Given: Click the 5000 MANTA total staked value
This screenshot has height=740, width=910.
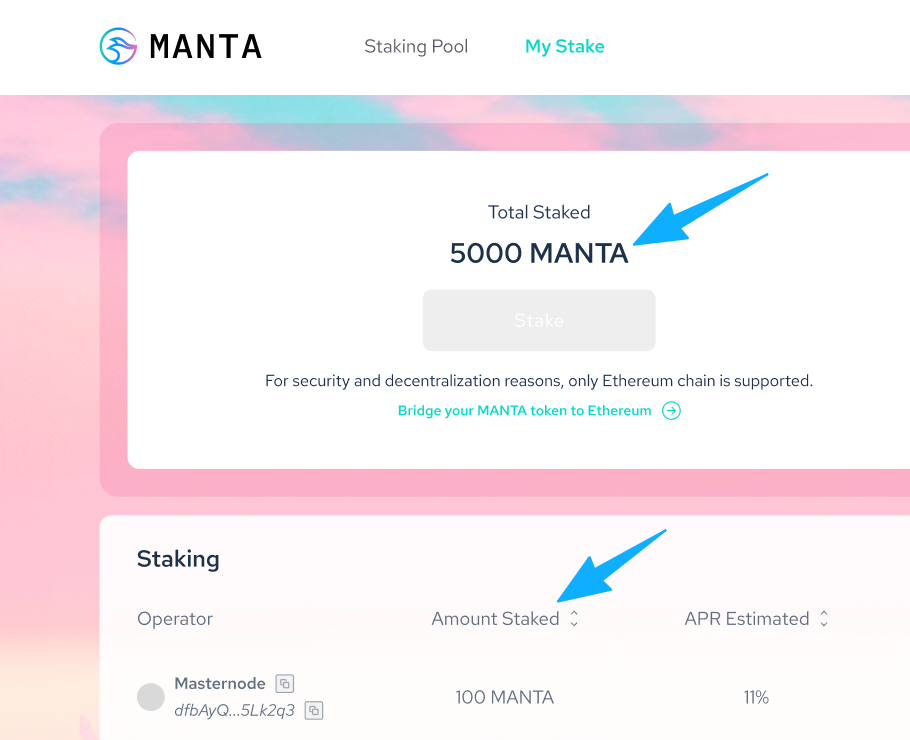Looking at the screenshot, I should point(539,253).
